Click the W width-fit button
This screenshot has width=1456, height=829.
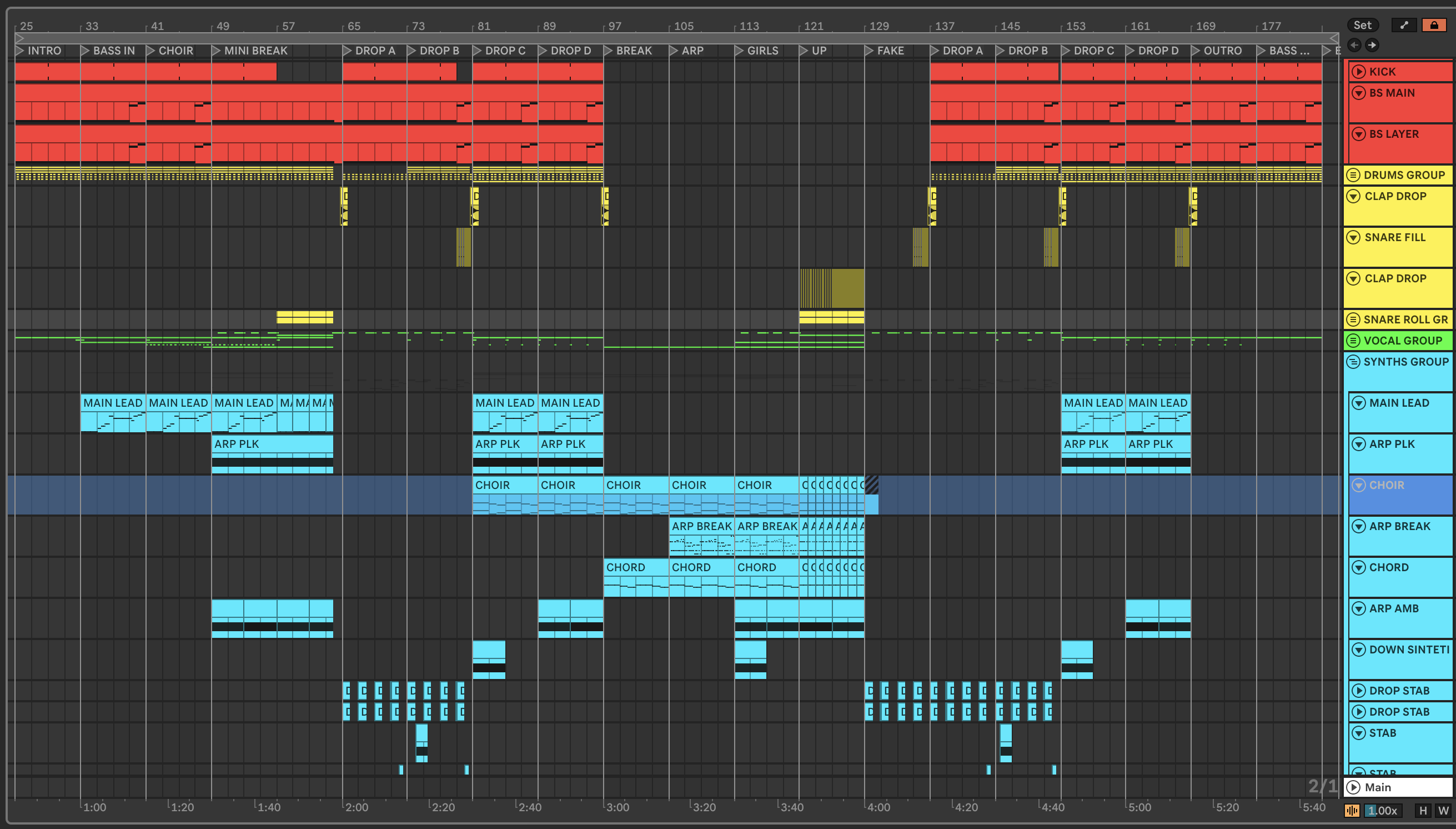1443,811
